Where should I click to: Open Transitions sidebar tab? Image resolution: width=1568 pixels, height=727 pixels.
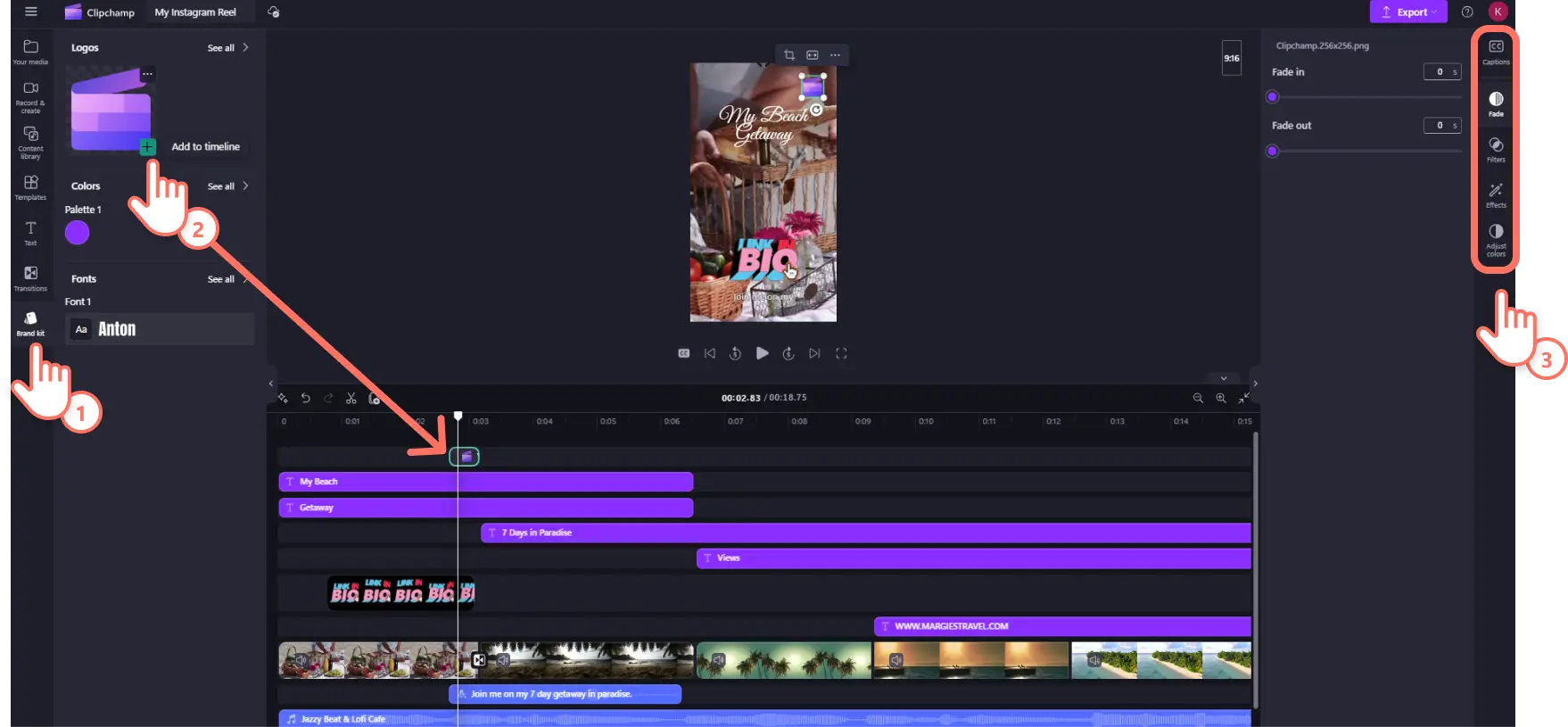point(30,278)
